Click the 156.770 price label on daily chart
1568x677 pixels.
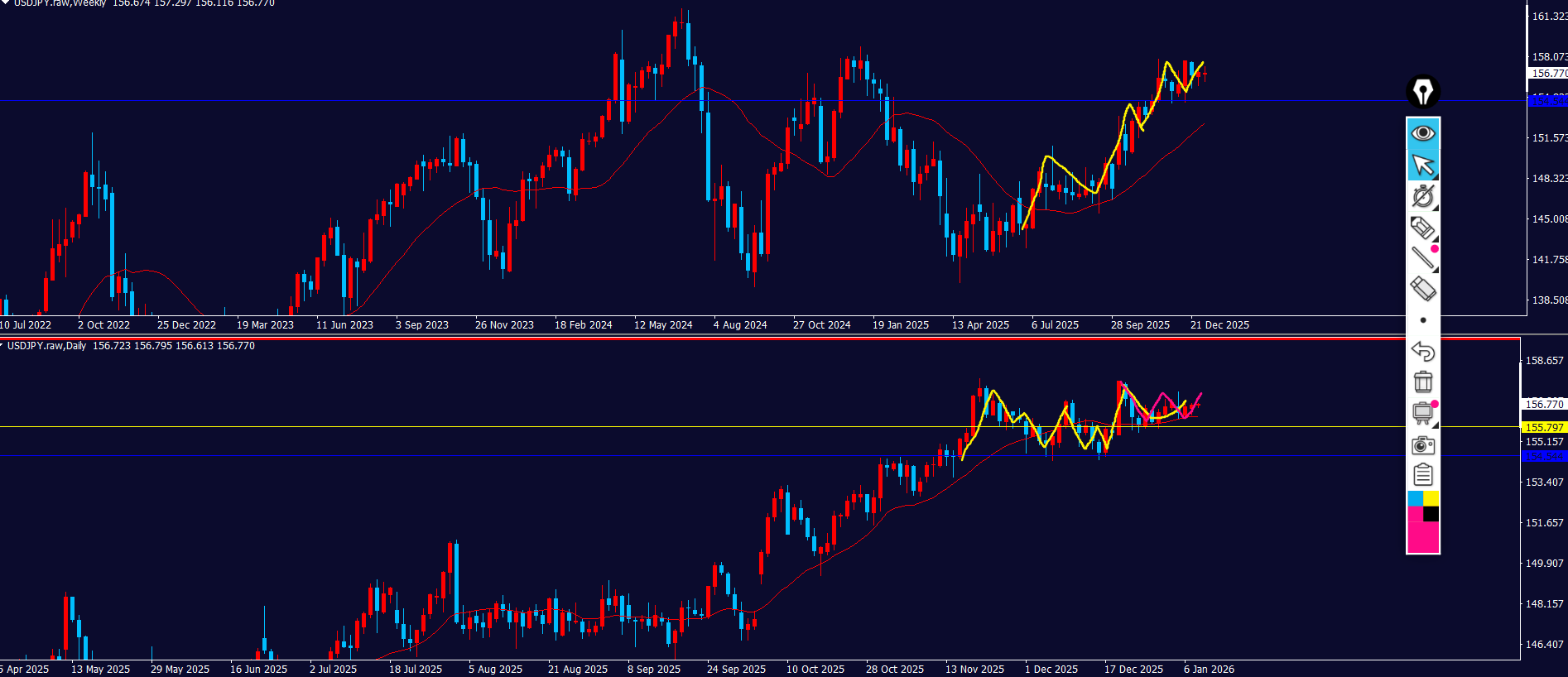coord(1544,404)
